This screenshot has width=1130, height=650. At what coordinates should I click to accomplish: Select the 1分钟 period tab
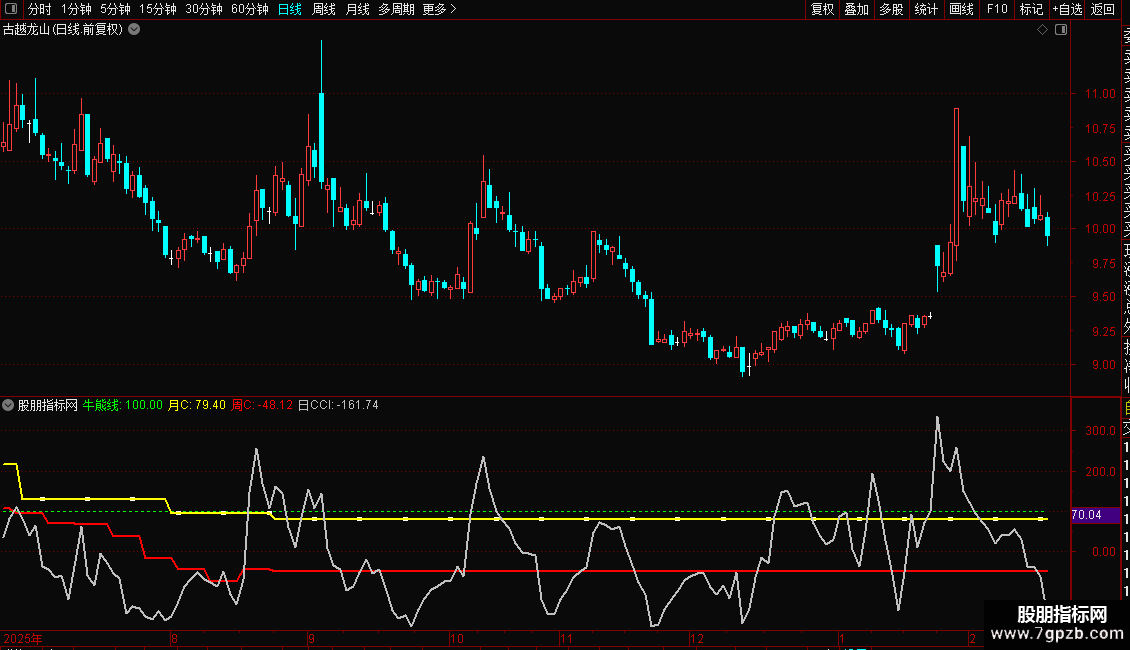[76, 9]
